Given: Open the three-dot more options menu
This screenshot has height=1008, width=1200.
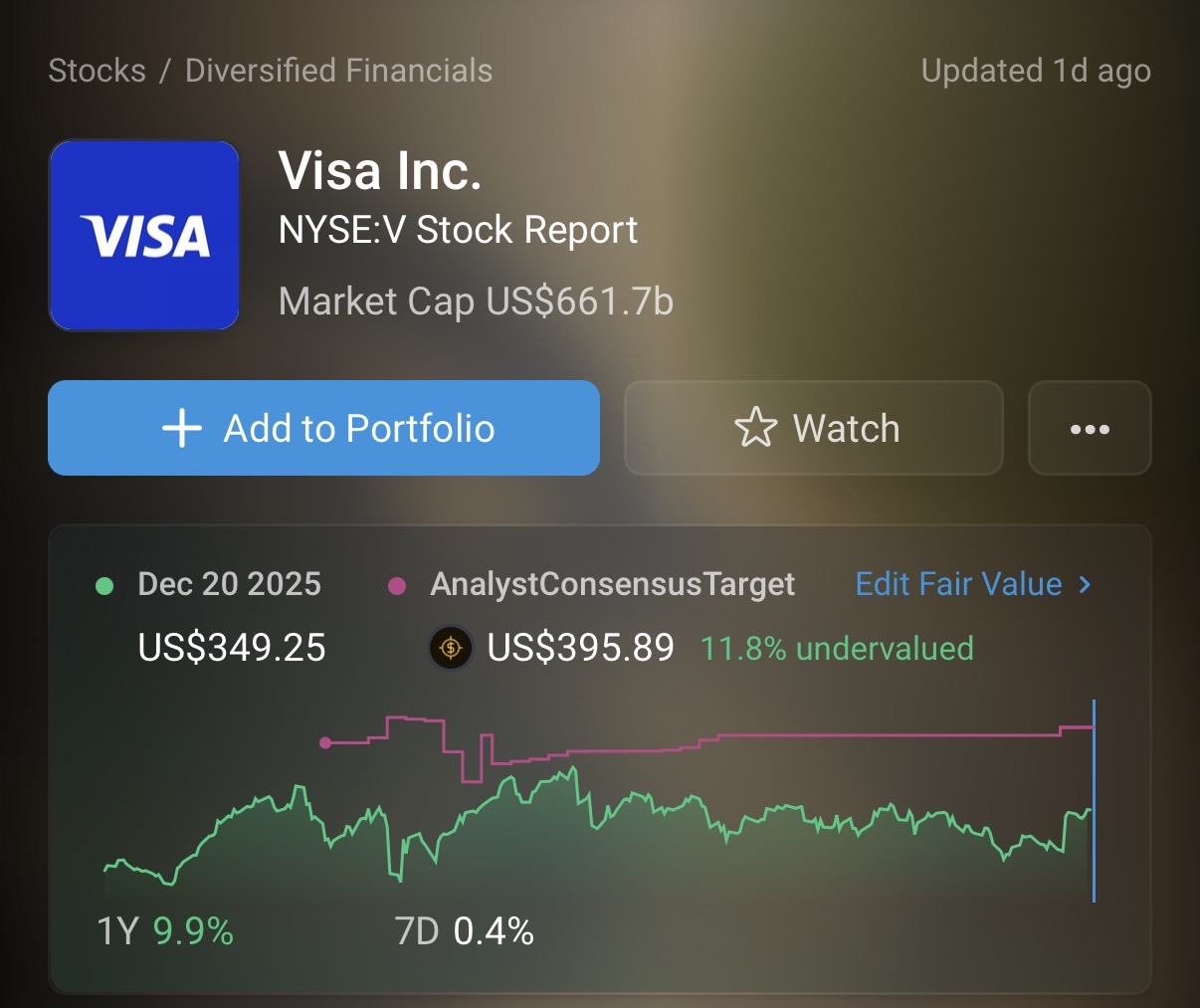Looking at the screenshot, I should (x=1090, y=429).
